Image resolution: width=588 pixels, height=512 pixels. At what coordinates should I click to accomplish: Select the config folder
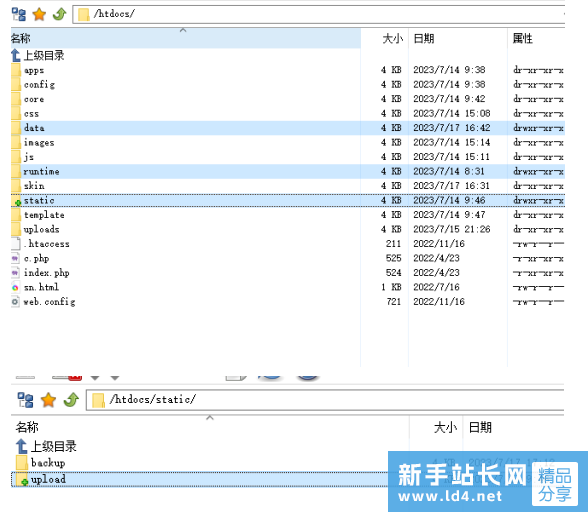point(288,85)
